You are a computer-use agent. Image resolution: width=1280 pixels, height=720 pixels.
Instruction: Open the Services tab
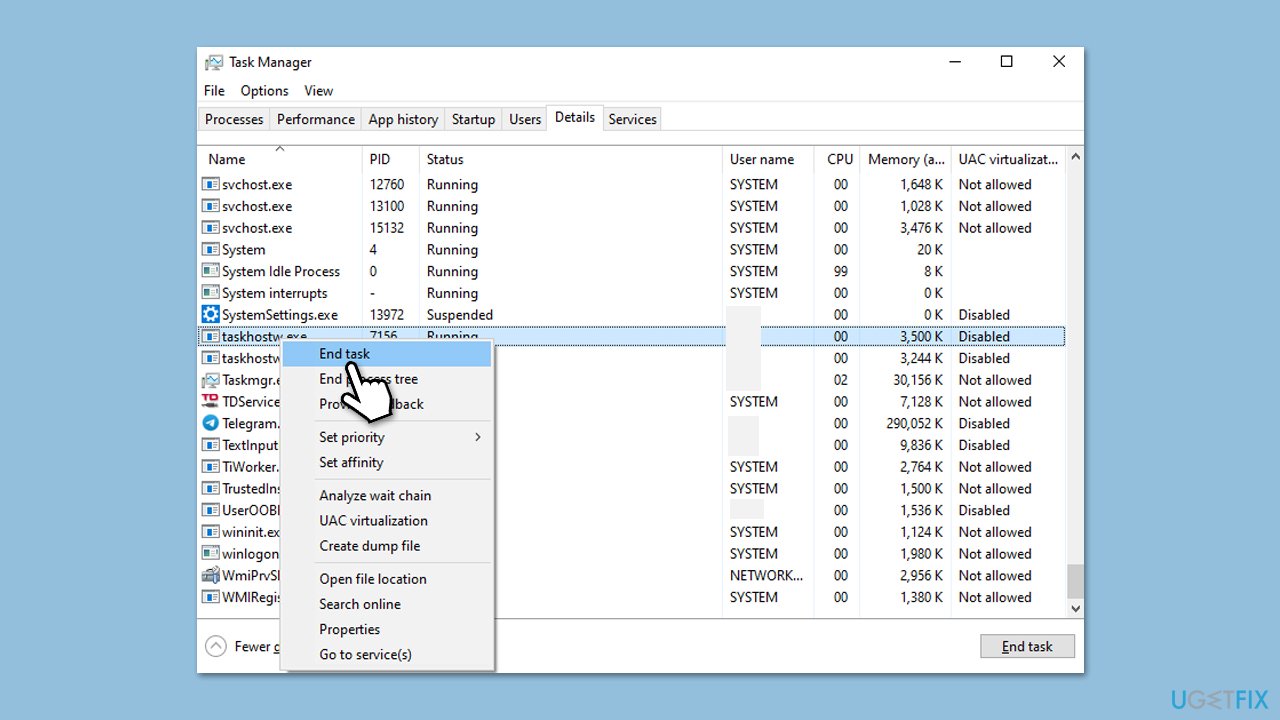coord(632,119)
